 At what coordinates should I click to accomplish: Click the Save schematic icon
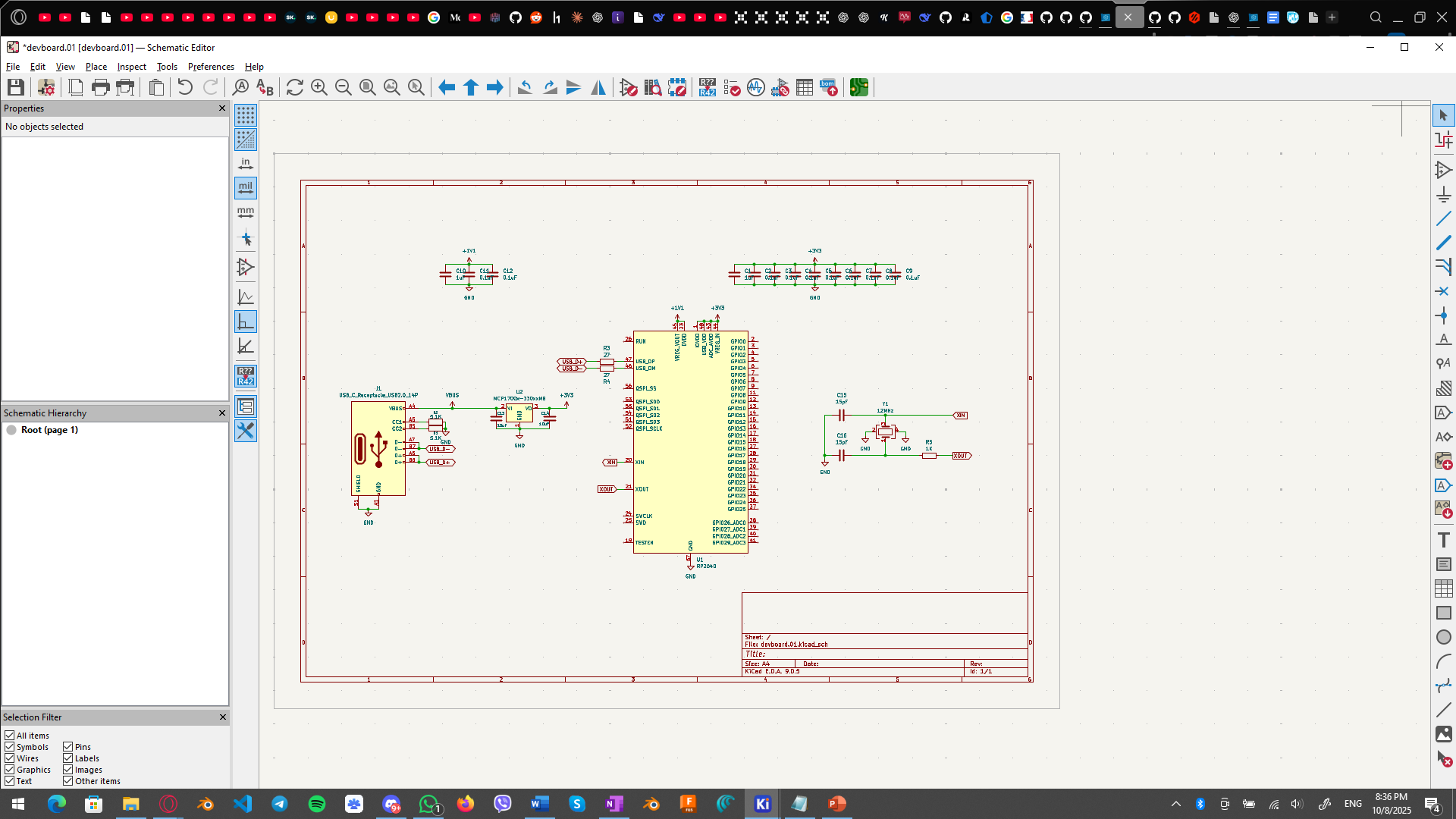click(x=16, y=88)
